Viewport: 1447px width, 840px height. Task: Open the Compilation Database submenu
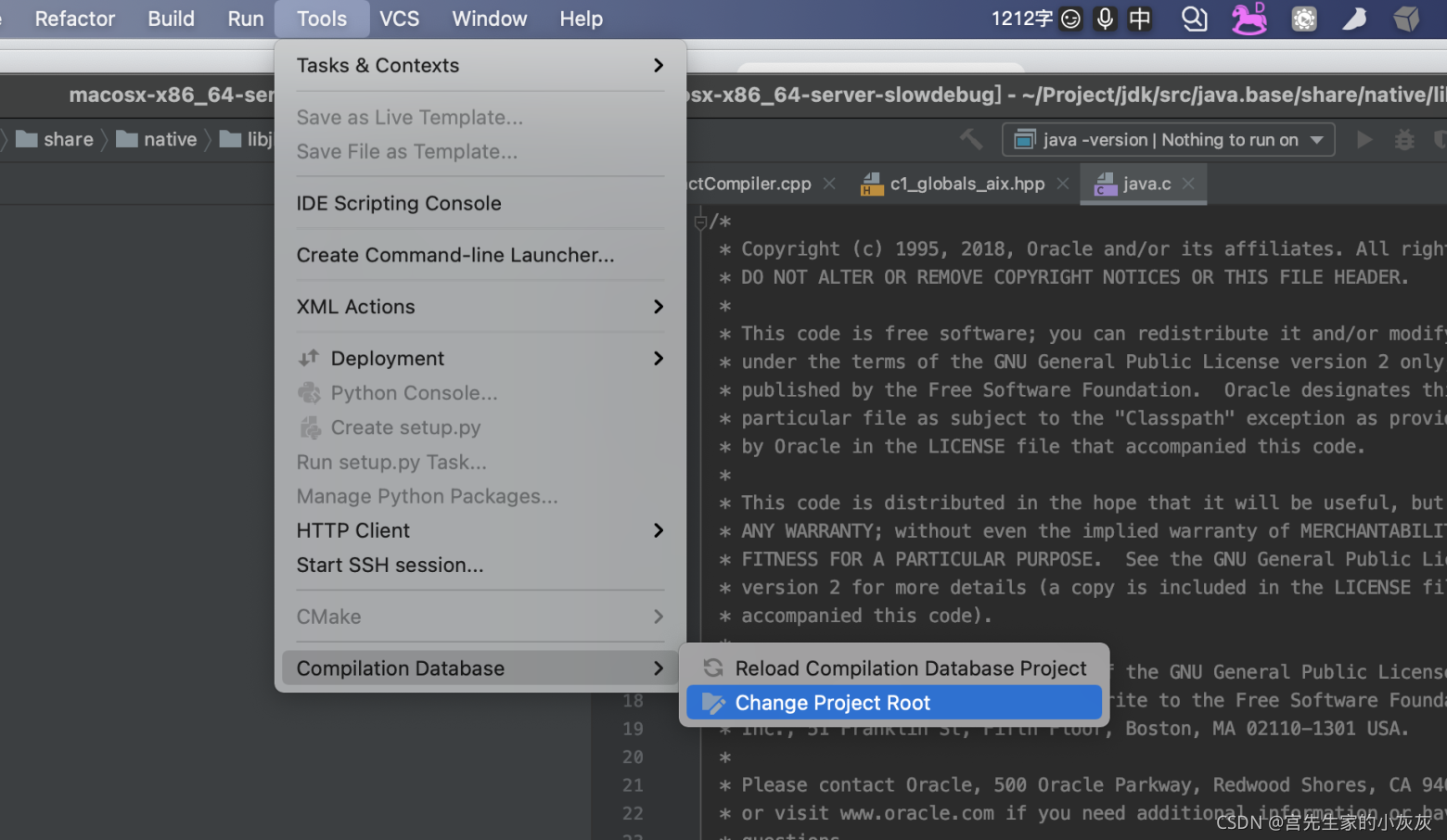point(480,668)
